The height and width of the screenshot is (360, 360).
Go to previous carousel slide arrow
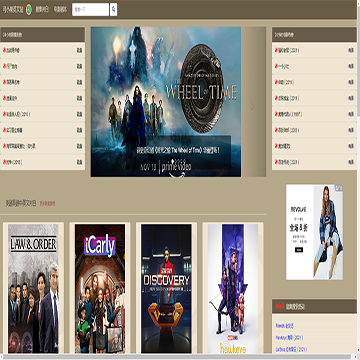[104, 105]
